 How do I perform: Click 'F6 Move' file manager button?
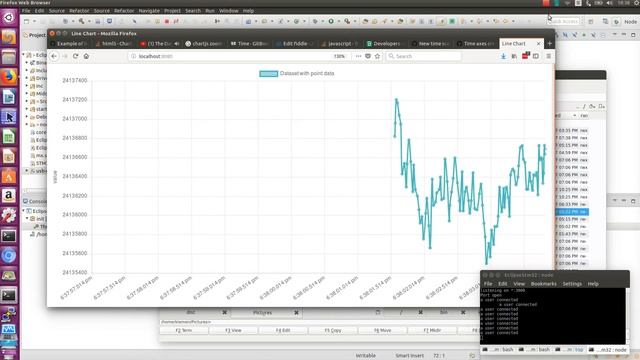pos(382,330)
